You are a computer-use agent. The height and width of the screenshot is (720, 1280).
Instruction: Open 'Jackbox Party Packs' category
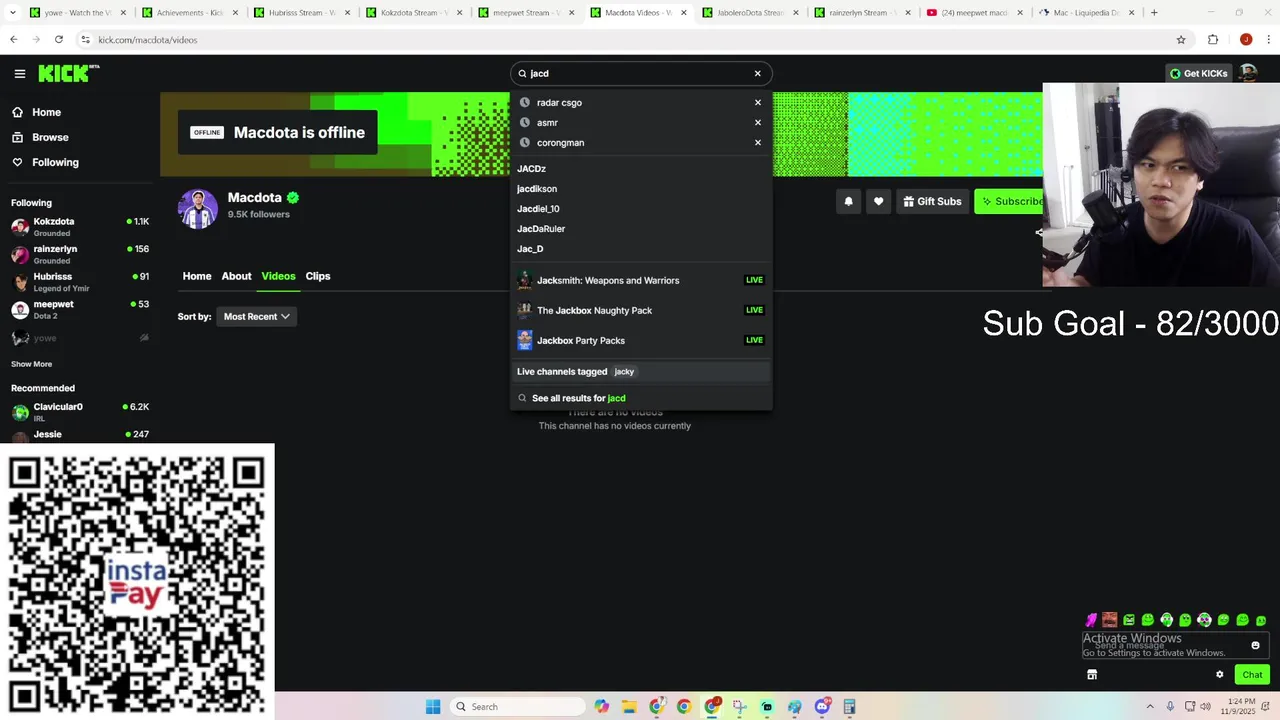click(x=640, y=340)
